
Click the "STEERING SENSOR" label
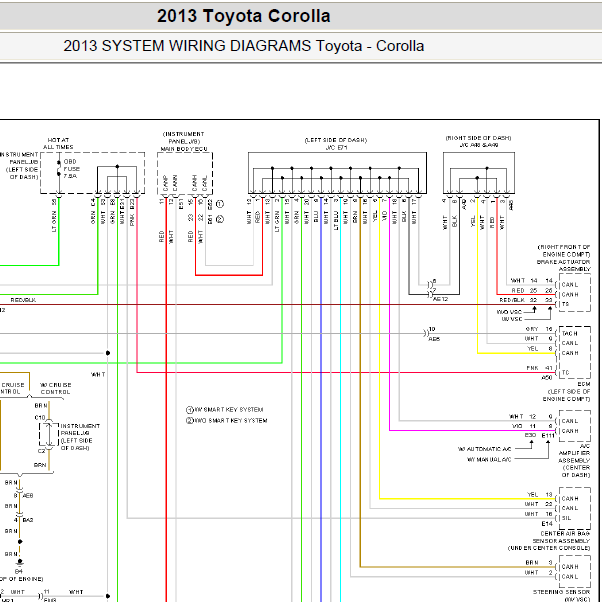pos(561,592)
